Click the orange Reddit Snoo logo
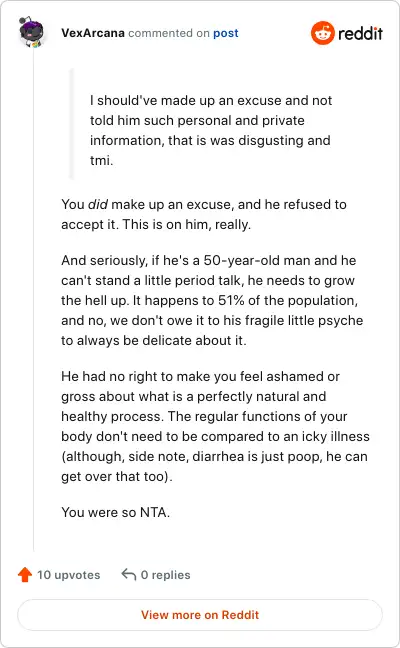Screen dimensions: 400x648 [323, 33]
